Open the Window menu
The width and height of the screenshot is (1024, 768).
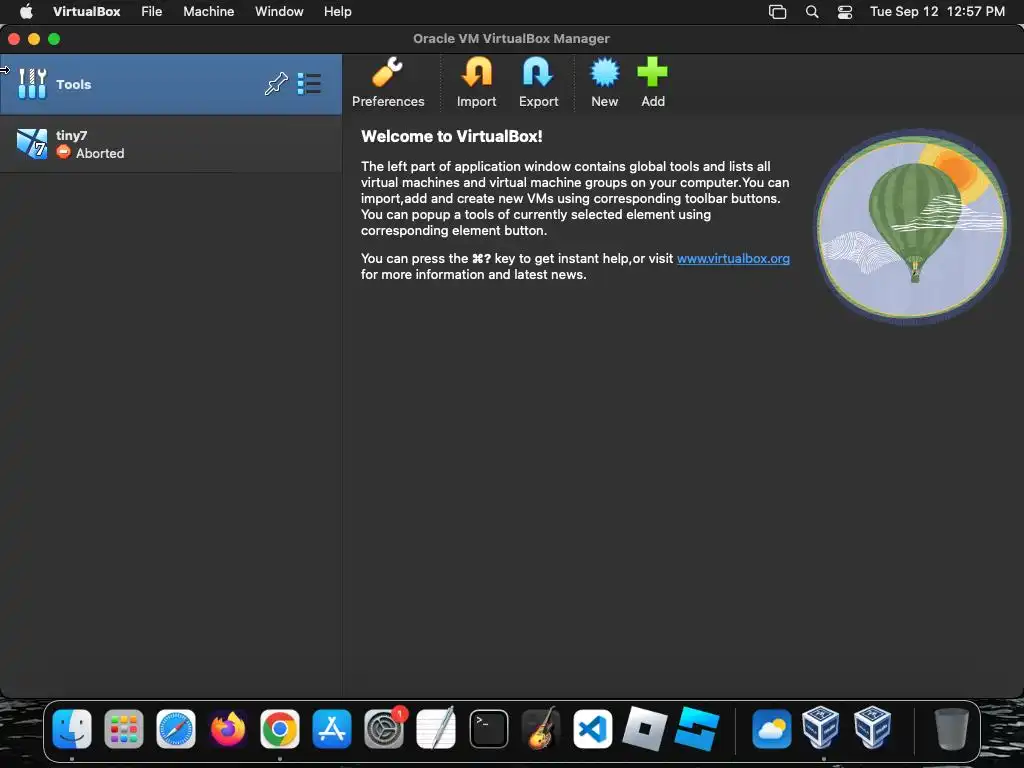coord(279,12)
